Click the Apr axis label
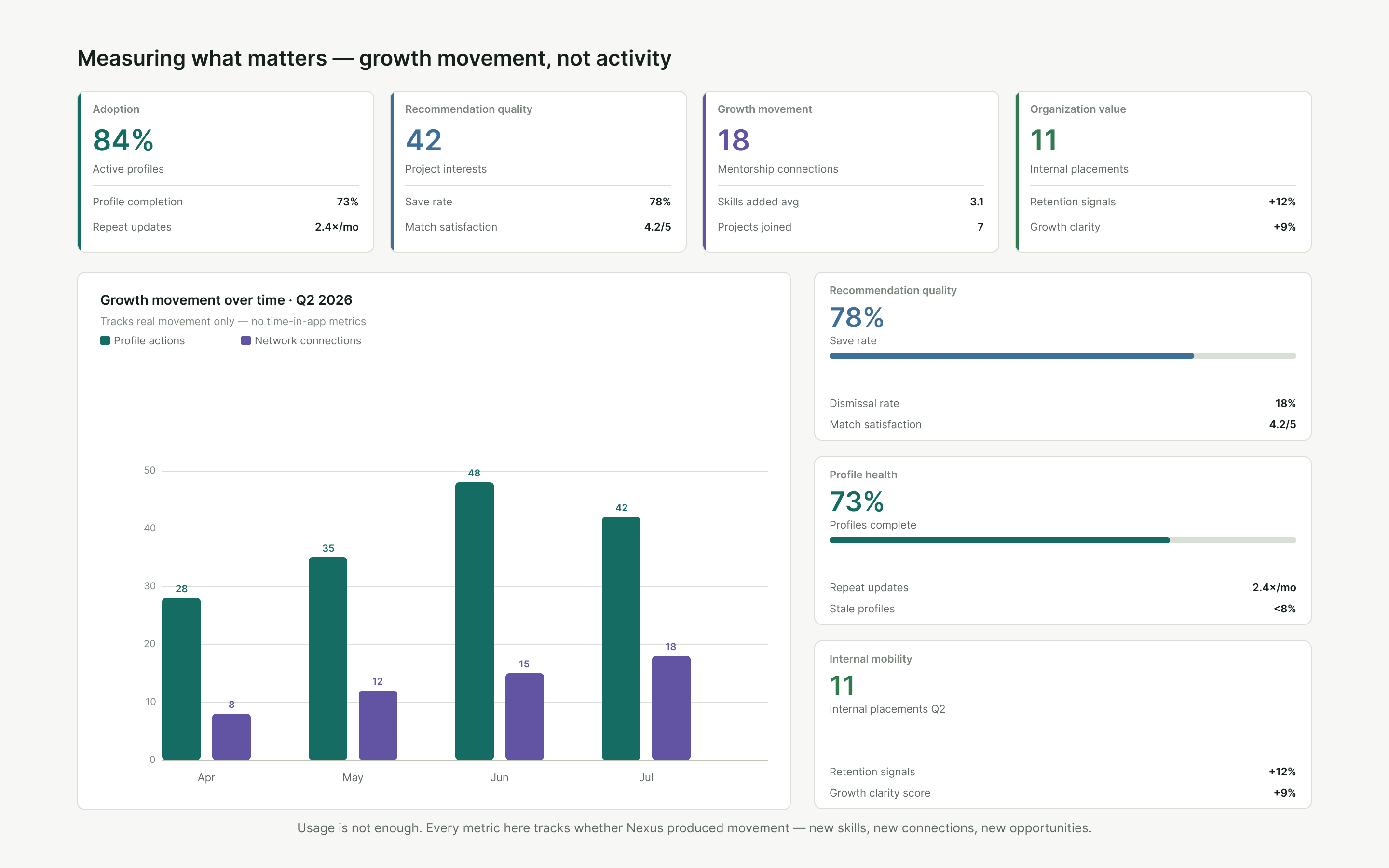Viewport: 1389px width, 868px height. pos(206,777)
